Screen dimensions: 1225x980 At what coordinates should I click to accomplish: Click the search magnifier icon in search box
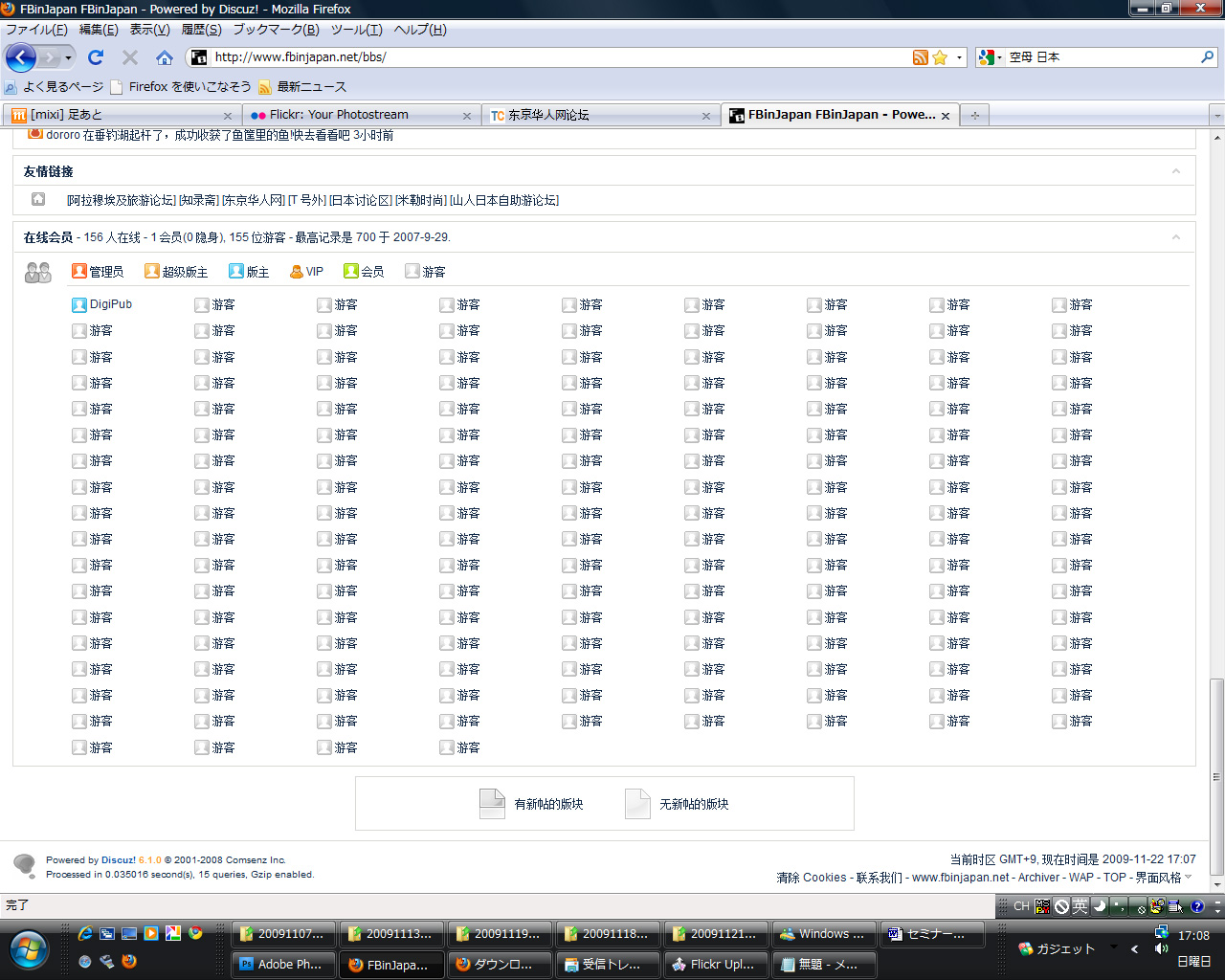[x=1208, y=57]
